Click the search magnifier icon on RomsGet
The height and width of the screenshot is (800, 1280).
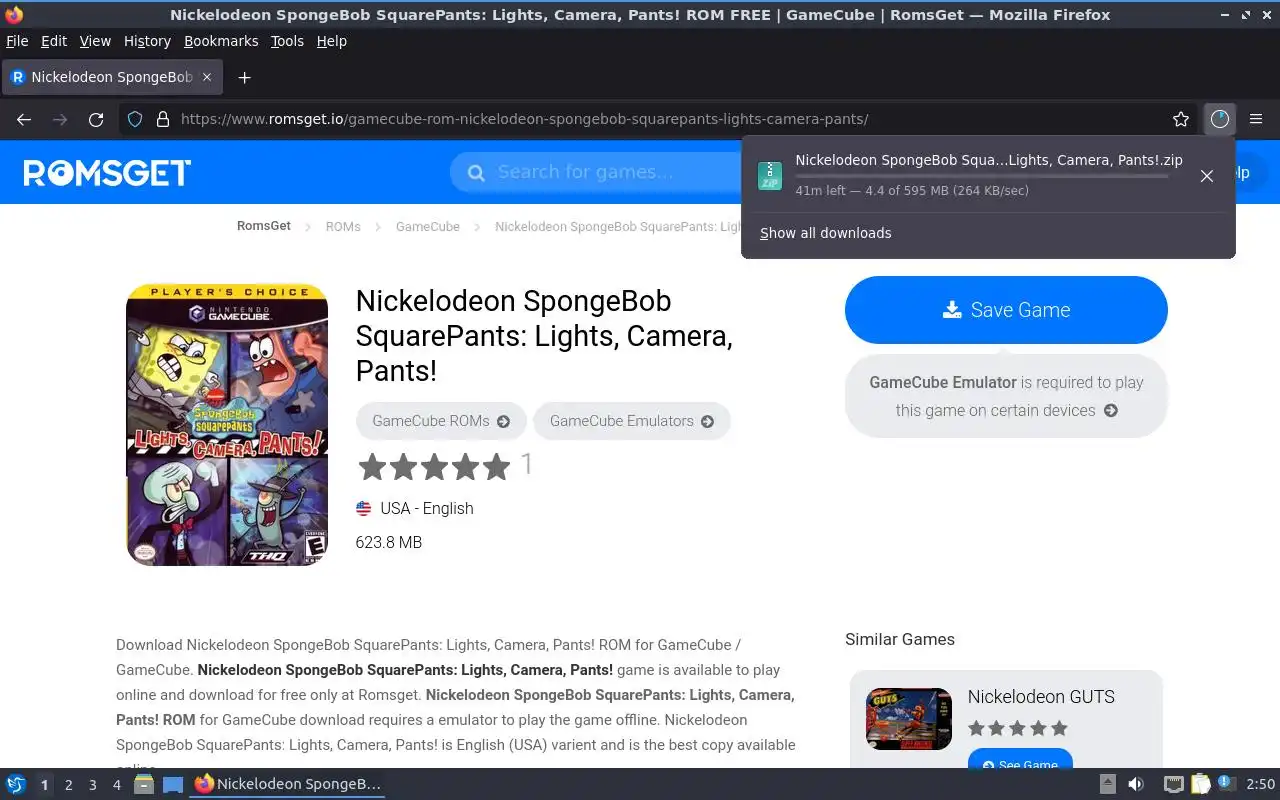(477, 172)
